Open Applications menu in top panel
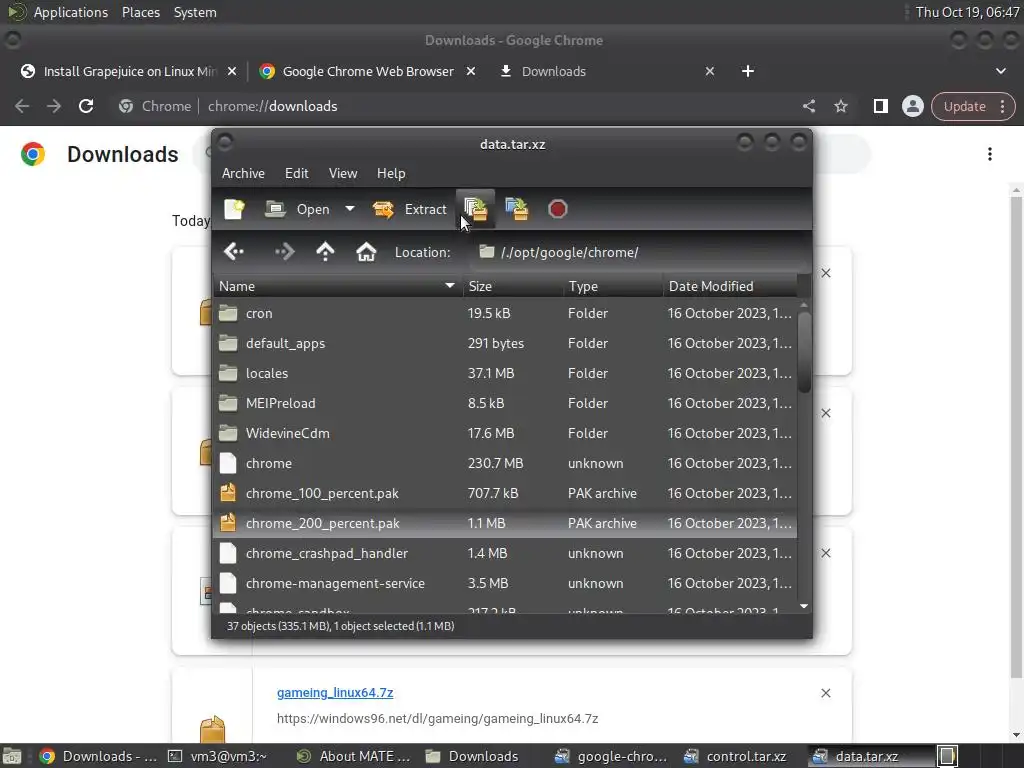The image size is (1024, 768). point(71,12)
